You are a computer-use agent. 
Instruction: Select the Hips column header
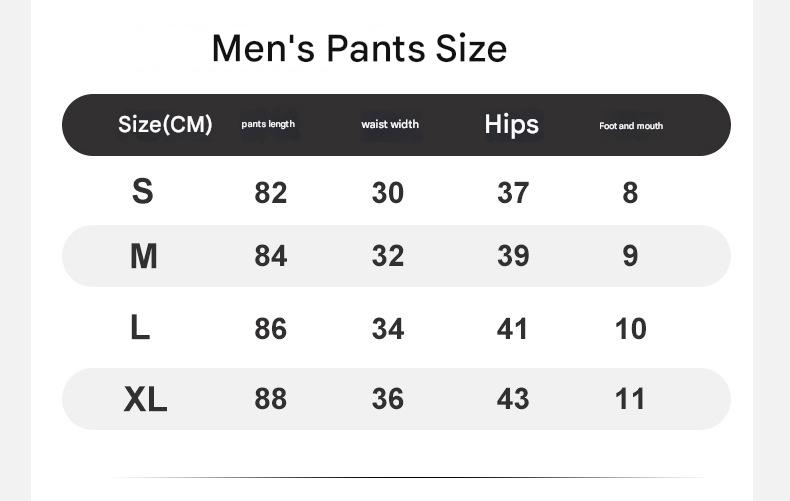511,124
